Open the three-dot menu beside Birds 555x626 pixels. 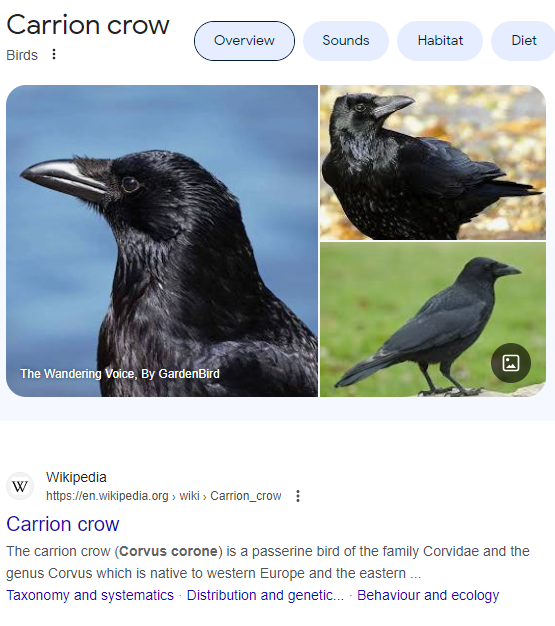pyautogui.click(x=54, y=54)
